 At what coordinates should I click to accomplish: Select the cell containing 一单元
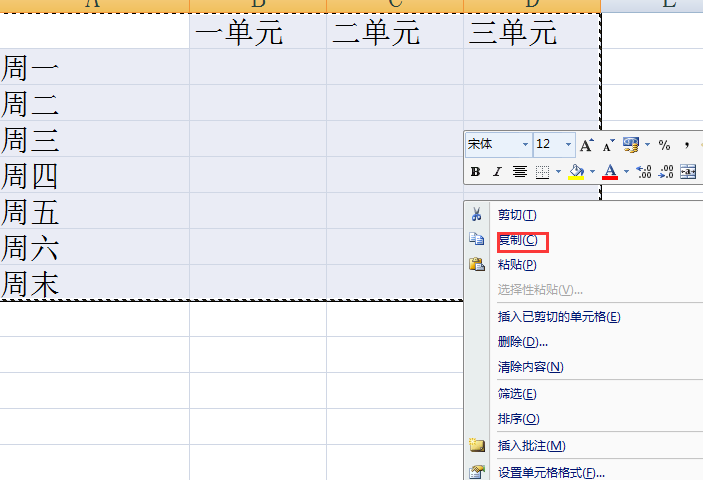[x=258, y=31]
